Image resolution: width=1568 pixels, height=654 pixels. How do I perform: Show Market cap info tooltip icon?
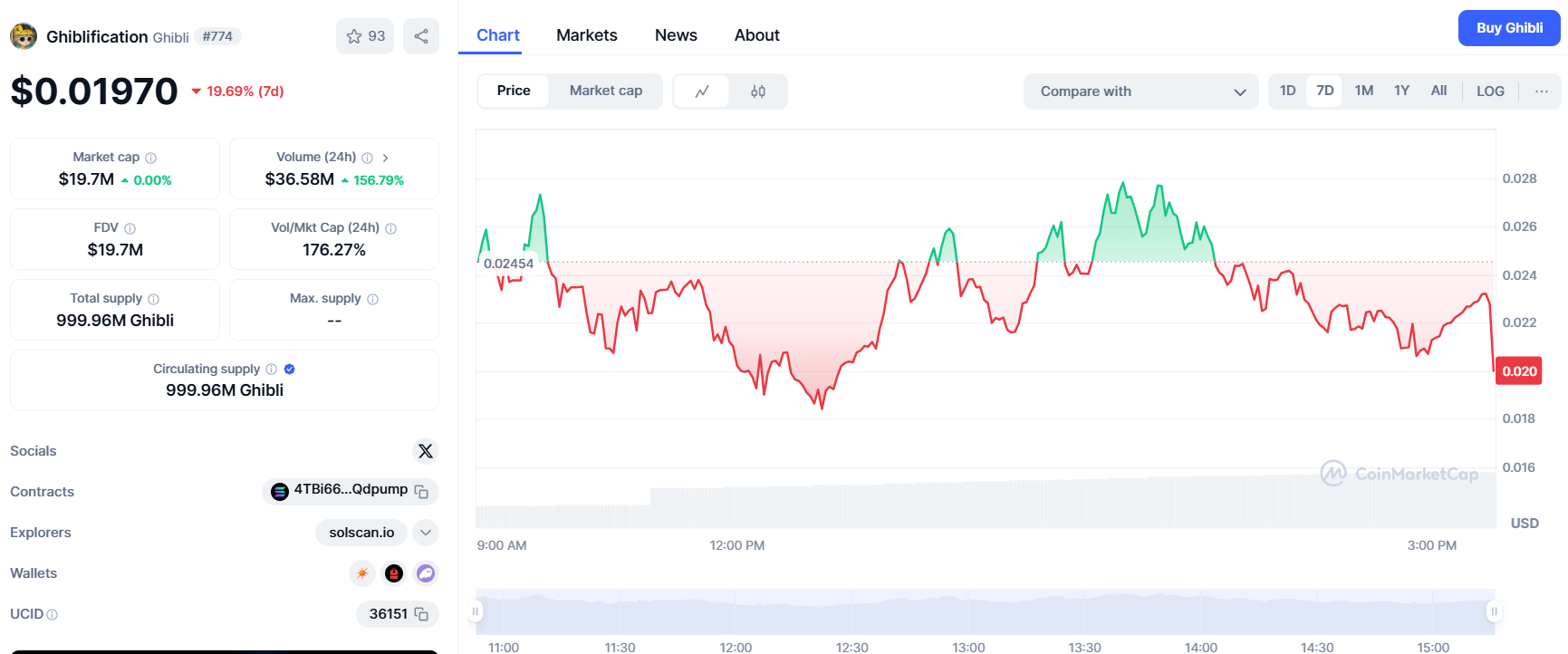pyautogui.click(x=151, y=158)
